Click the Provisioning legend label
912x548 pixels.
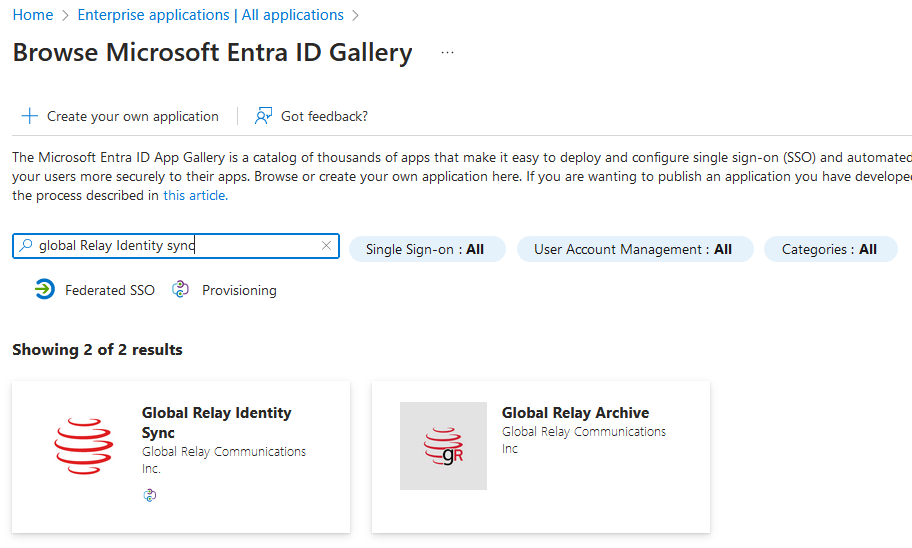point(239,290)
